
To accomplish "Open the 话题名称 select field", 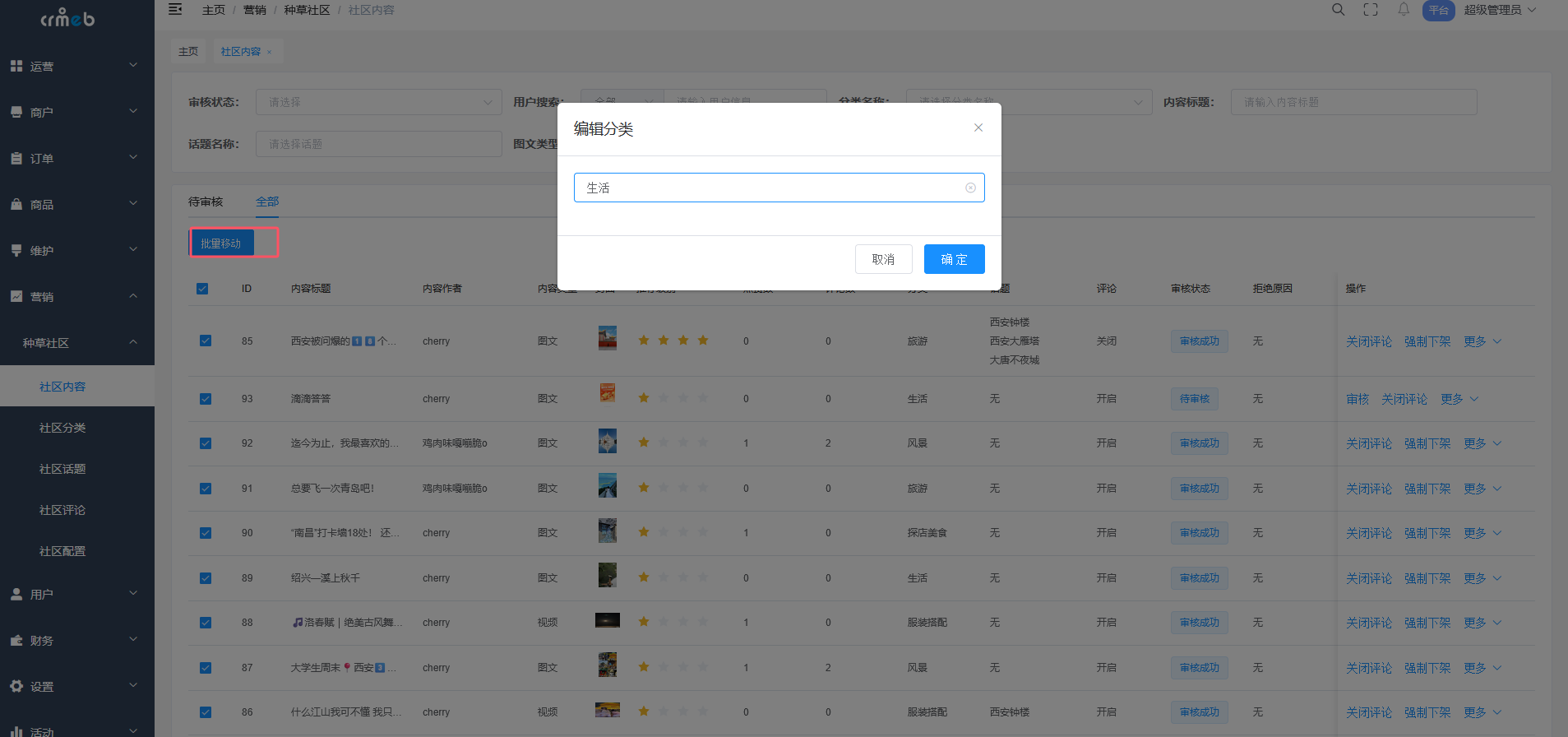I will [x=378, y=144].
